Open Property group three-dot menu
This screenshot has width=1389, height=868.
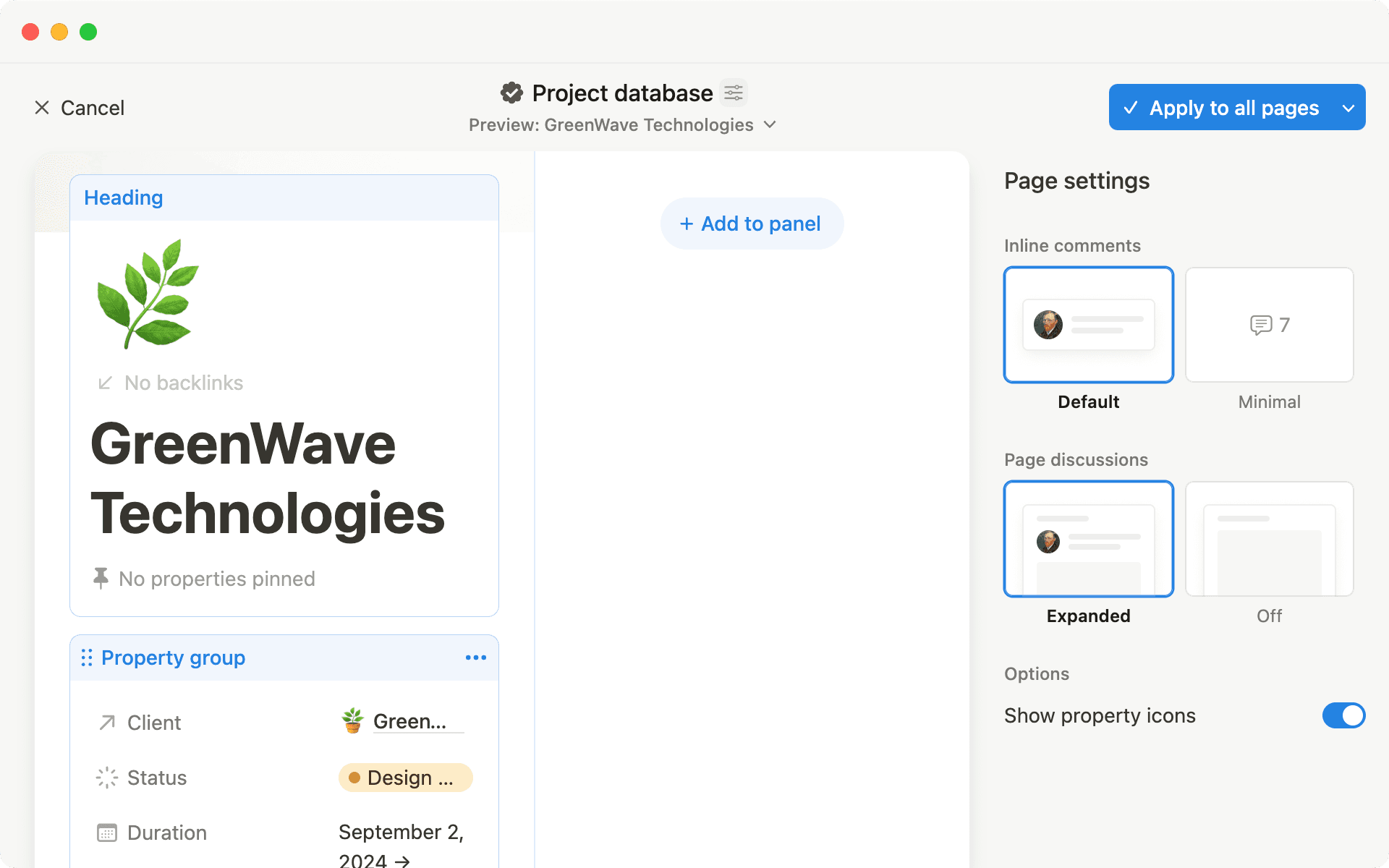(475, 658)
